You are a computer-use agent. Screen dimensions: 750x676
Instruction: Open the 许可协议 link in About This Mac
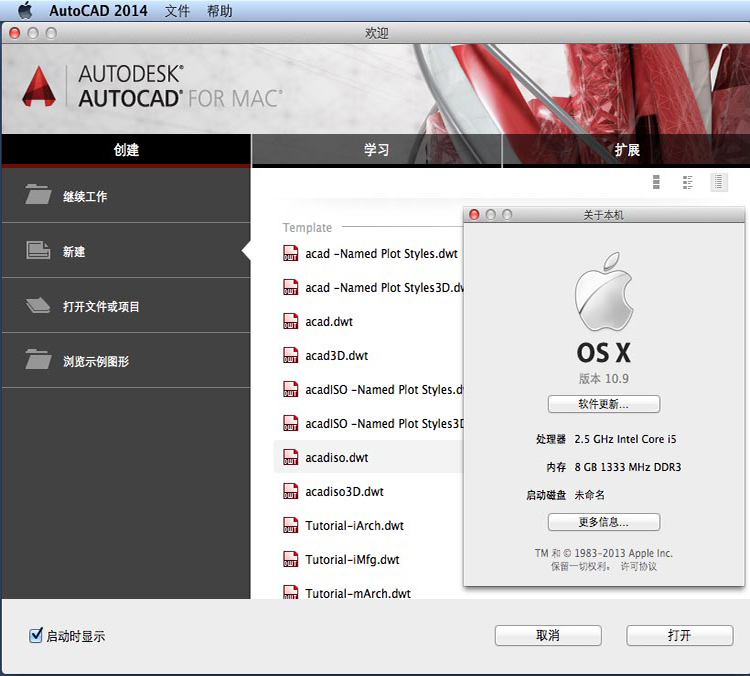[639, 566]
